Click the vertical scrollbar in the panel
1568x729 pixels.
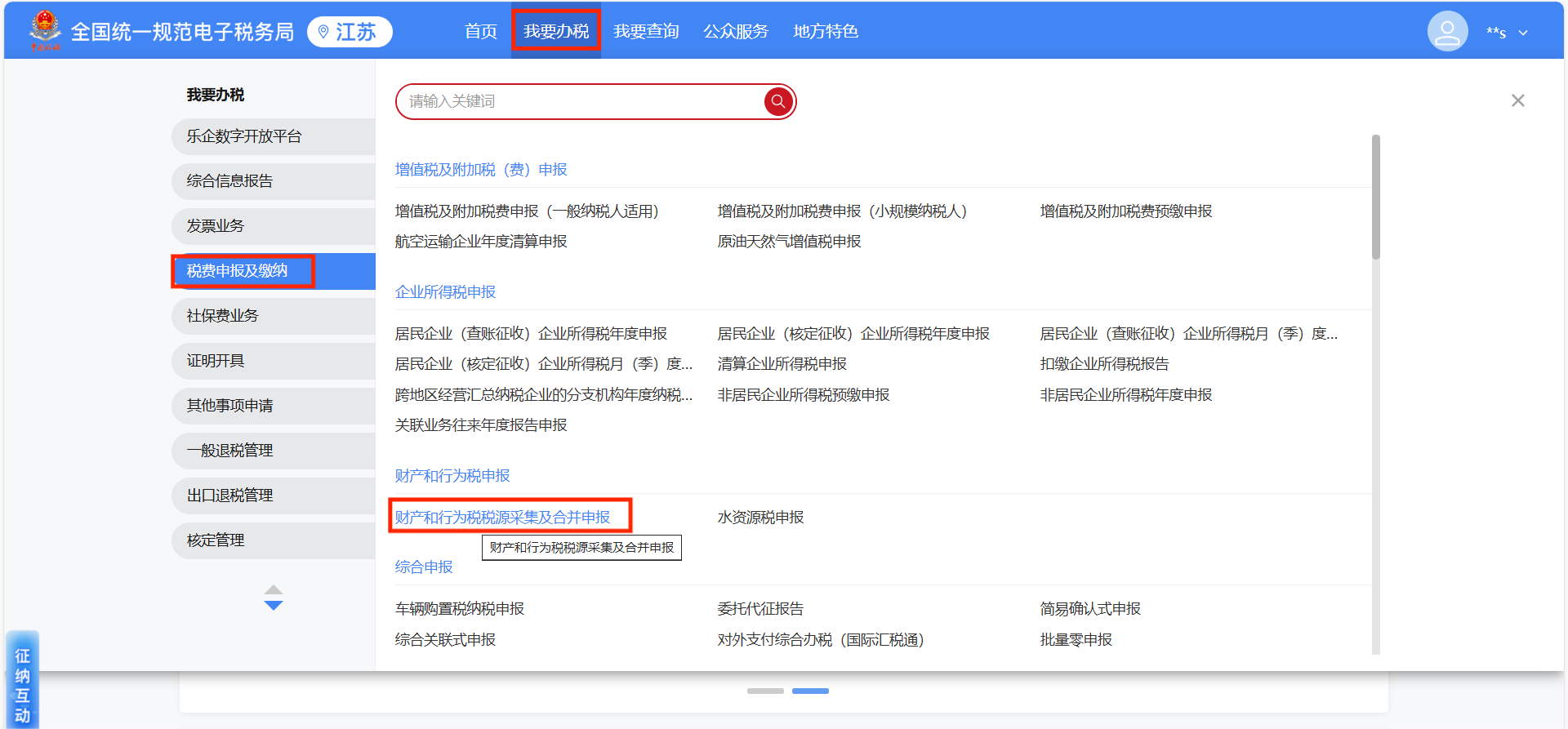coord(1375,197)
